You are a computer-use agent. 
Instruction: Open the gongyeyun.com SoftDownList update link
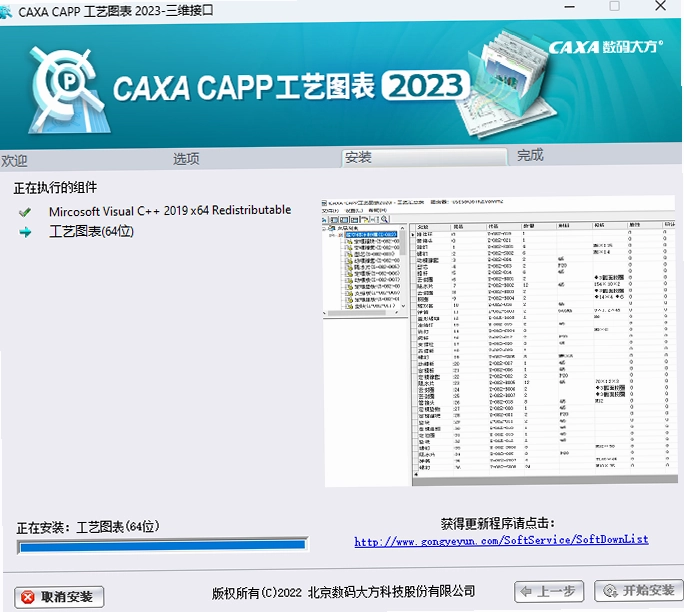(x=501, y=540)
